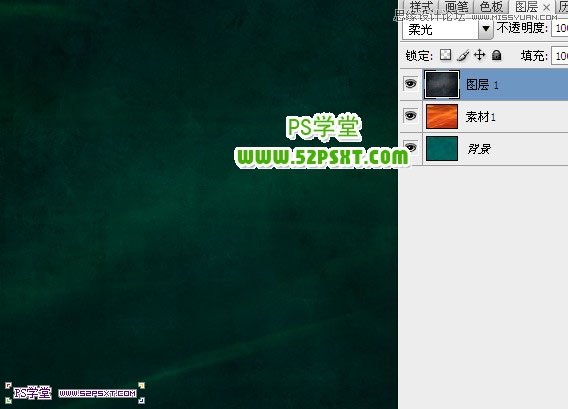568x409 pixels.
Task: Select the 素材1 layer name
Action: [480, 117]
